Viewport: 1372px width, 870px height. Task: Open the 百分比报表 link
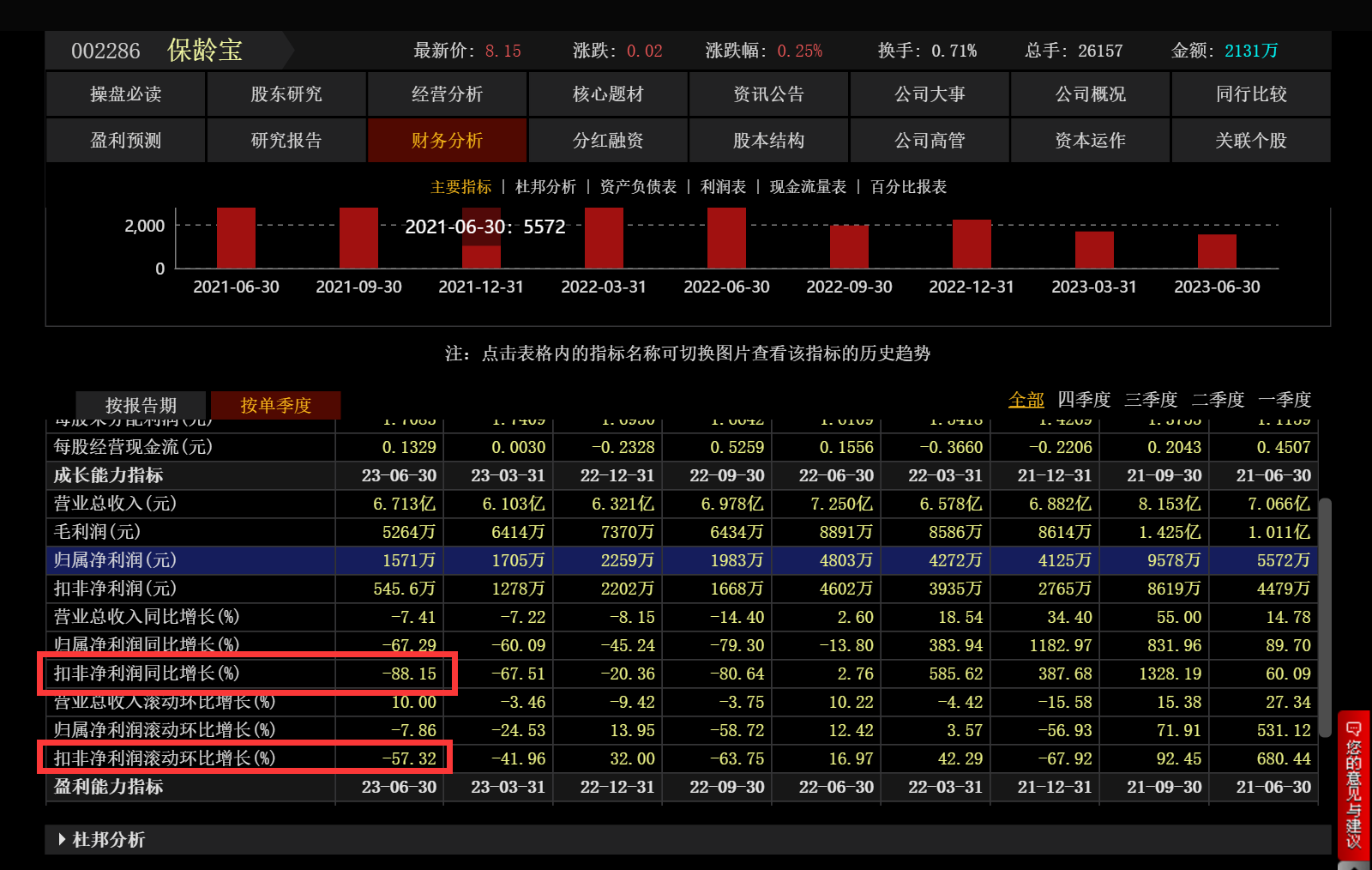(x=908, y=187)
